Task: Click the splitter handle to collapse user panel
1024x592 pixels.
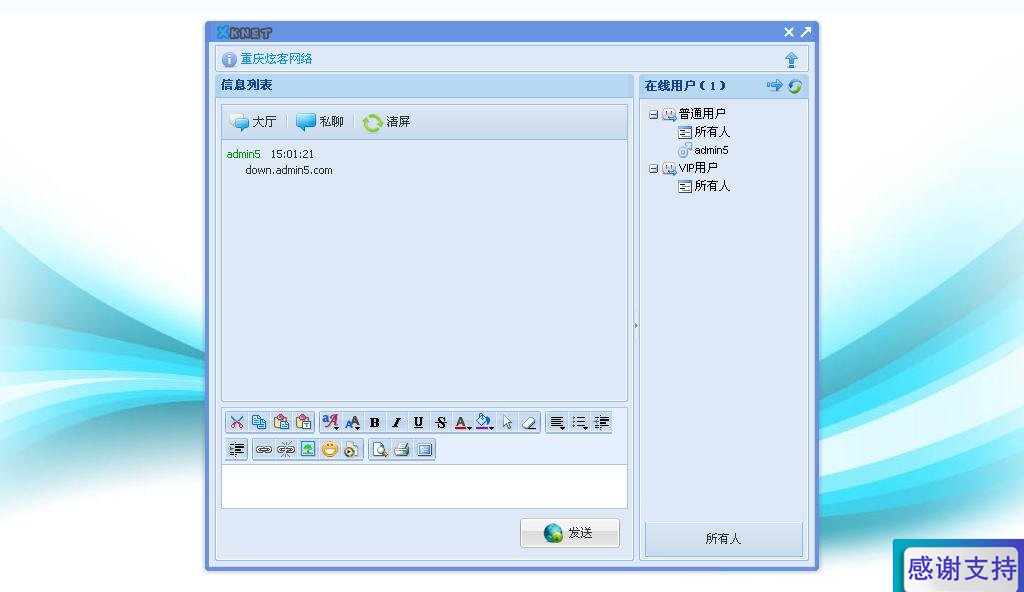Action: (636, 325)
